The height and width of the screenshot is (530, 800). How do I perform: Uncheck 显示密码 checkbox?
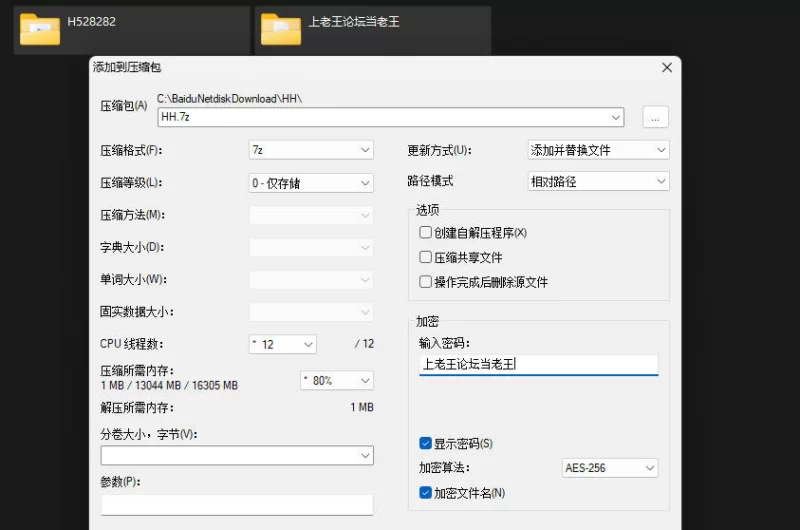[x=425, y=443]
